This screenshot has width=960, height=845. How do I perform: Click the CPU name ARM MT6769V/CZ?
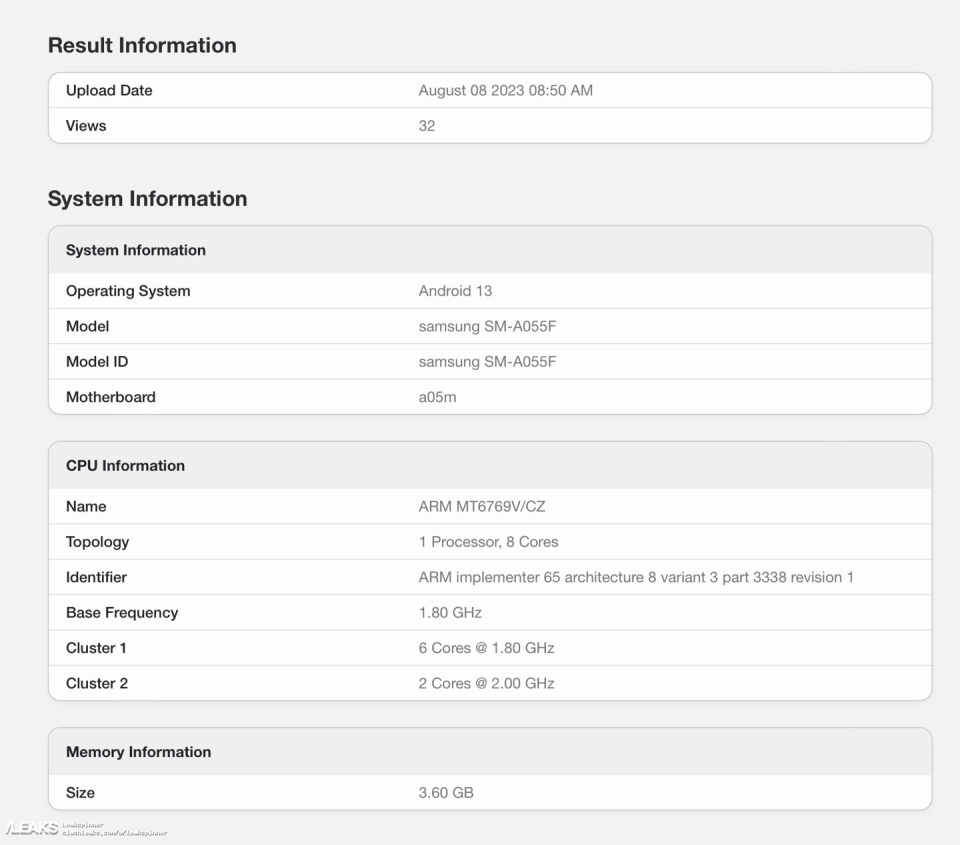pos(482,506)
